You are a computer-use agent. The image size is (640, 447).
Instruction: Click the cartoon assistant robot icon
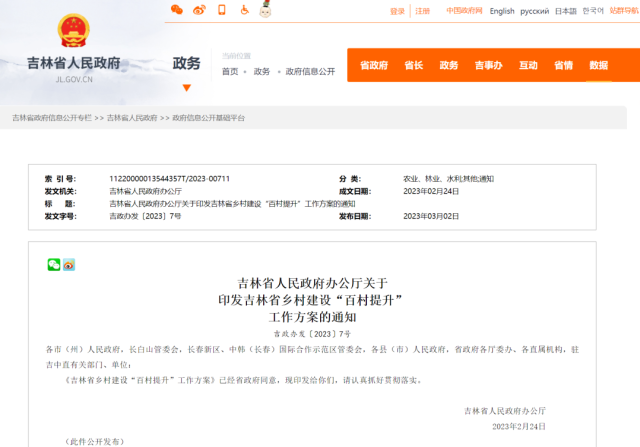point(267,10)
